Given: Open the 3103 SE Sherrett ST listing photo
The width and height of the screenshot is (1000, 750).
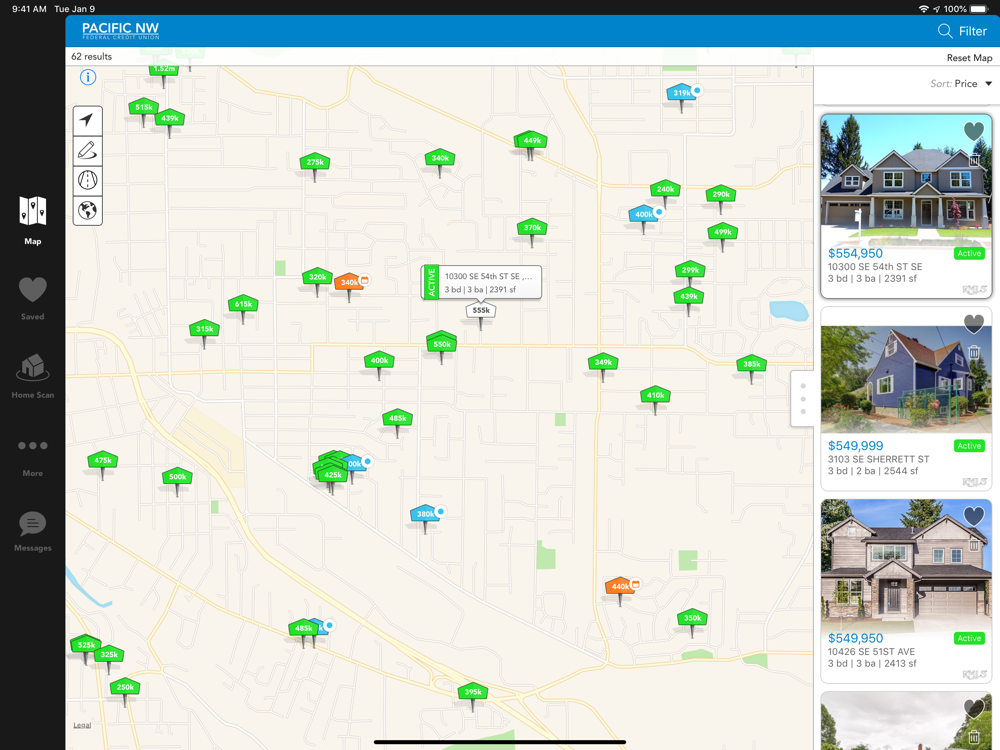Looking at the screenshot, I should click(906, 379).
